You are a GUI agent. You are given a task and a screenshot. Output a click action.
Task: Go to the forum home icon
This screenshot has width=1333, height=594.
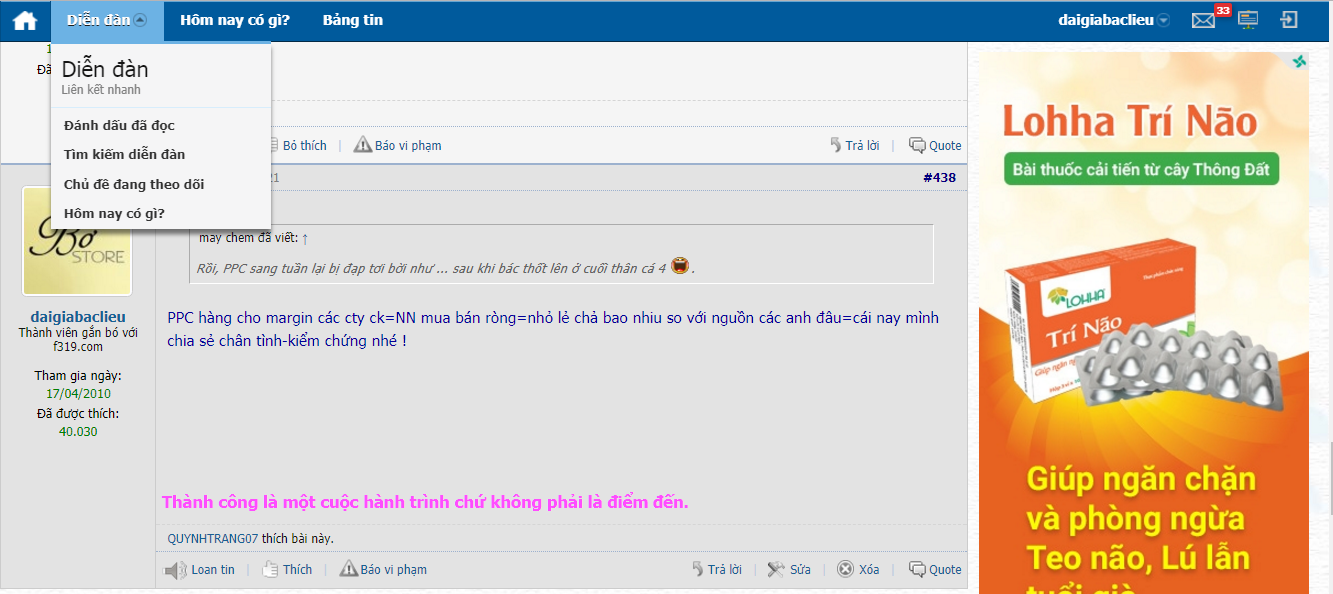25,20
